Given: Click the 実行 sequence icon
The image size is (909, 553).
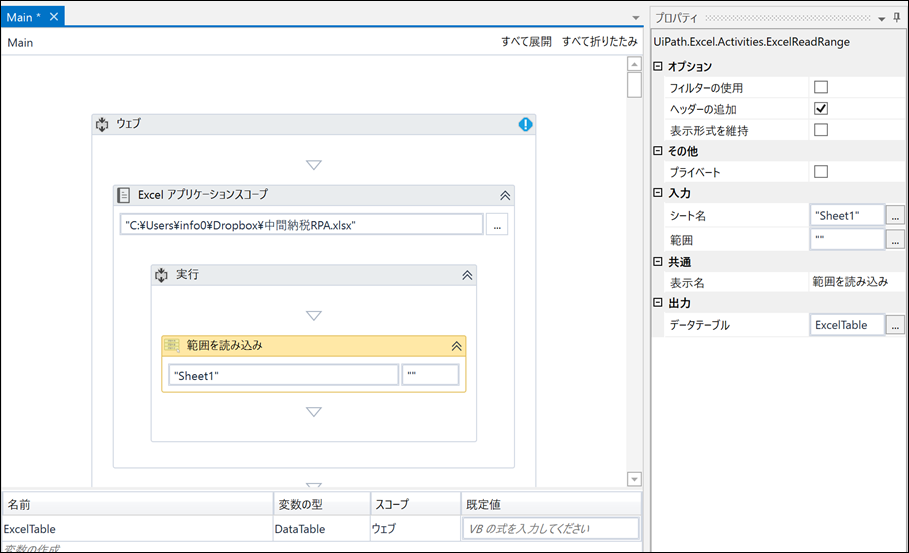Looking at the screenshot, I should (x=161, y=275).
